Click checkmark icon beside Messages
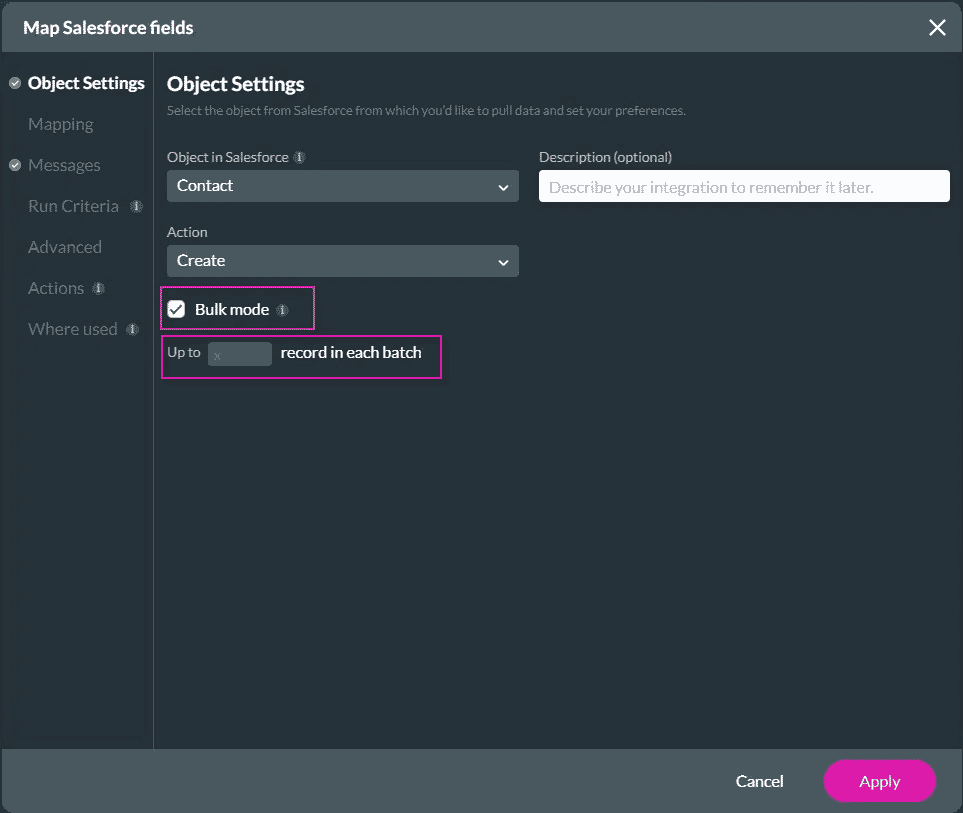The image size is (963, 813). 15,166
